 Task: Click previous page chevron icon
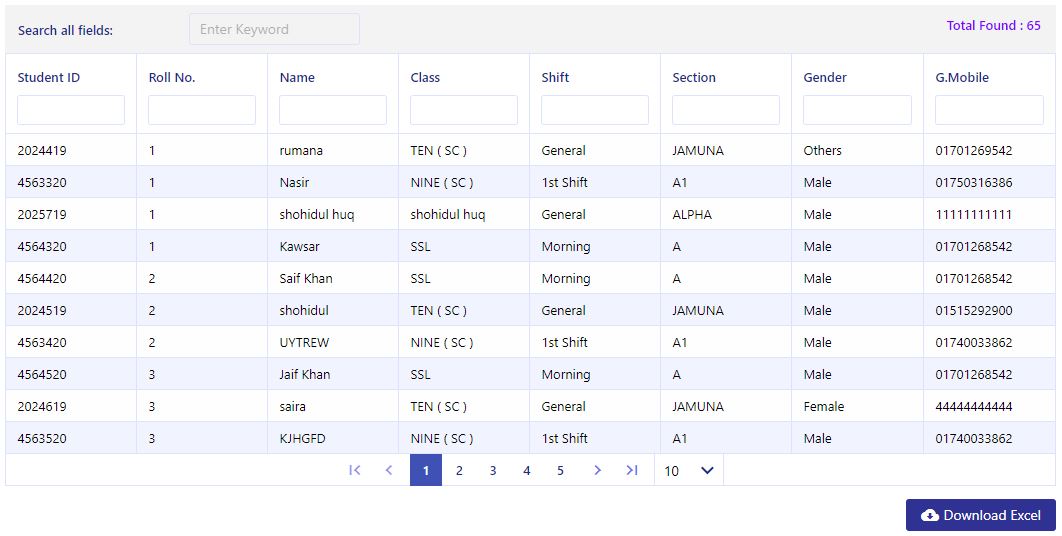(x=389, y=470)
